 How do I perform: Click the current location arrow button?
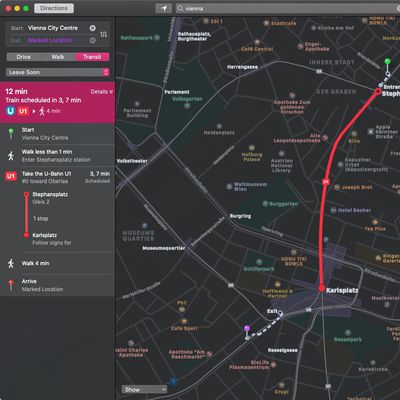click(164, 8)
